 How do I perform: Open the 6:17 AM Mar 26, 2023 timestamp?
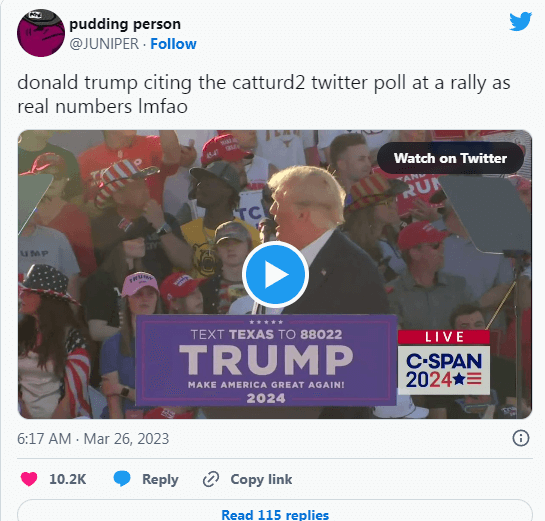pyautogui.click(x=93, y=439)
